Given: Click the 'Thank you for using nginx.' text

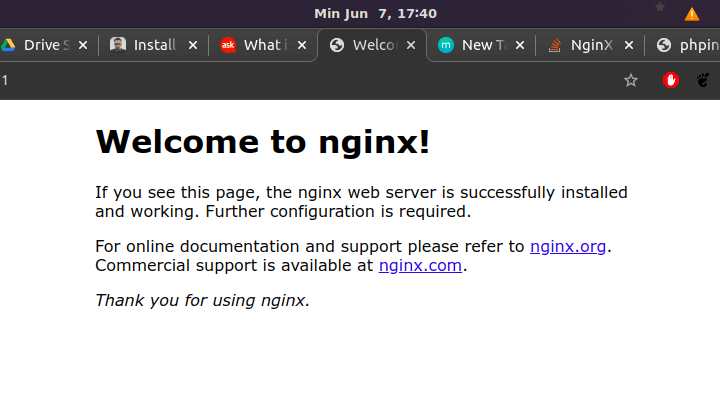Looking at the screenshot, I should pyautogui.click(x=202, y=300).
